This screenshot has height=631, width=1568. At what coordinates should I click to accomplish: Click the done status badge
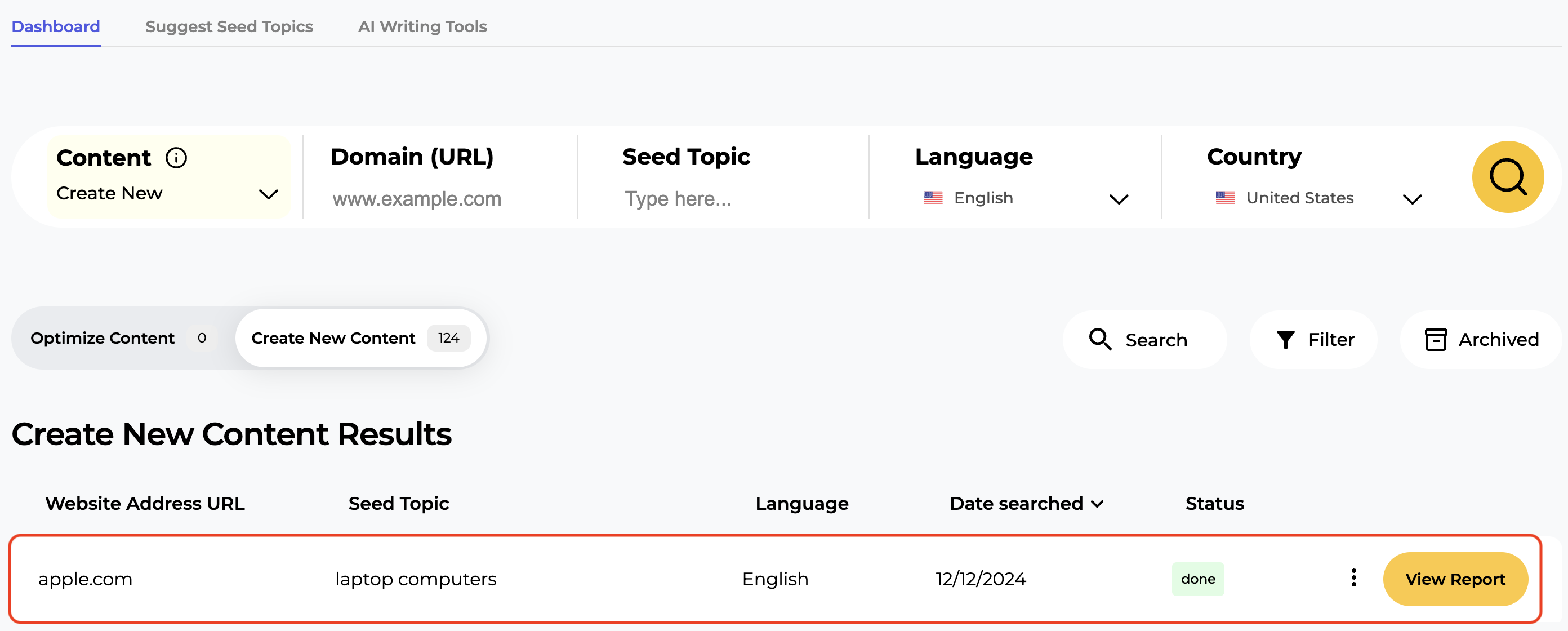pyautogui.click(x=1197, y=579)
